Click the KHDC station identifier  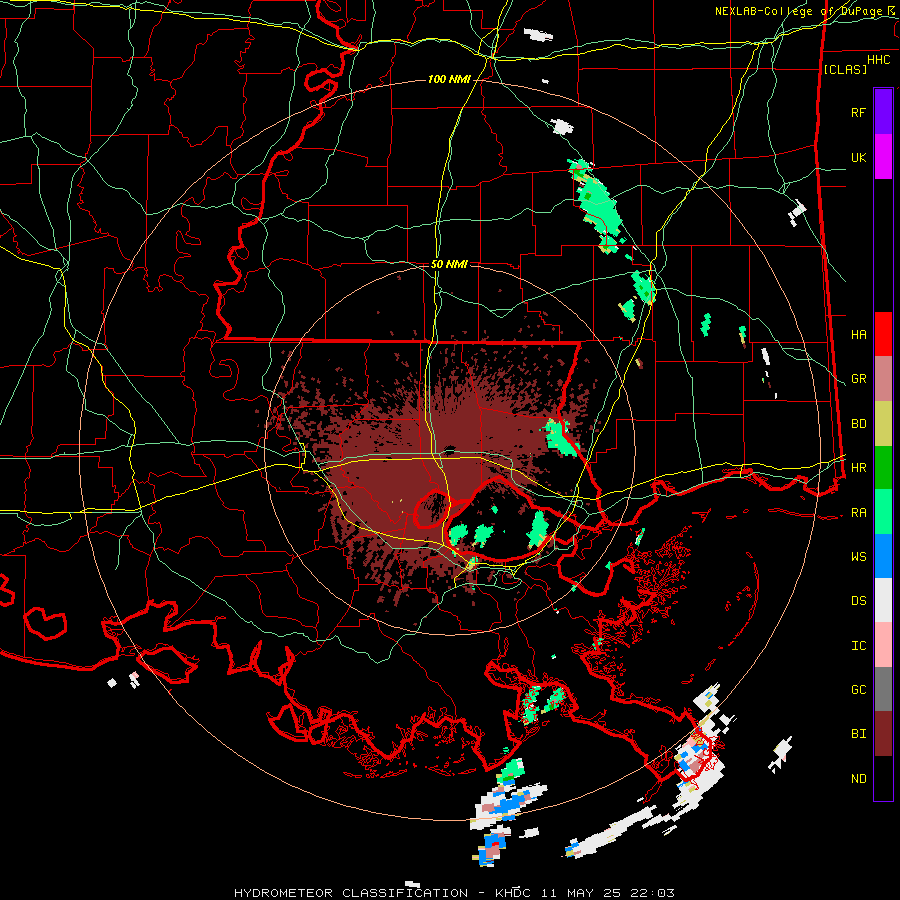pos(513,893)
